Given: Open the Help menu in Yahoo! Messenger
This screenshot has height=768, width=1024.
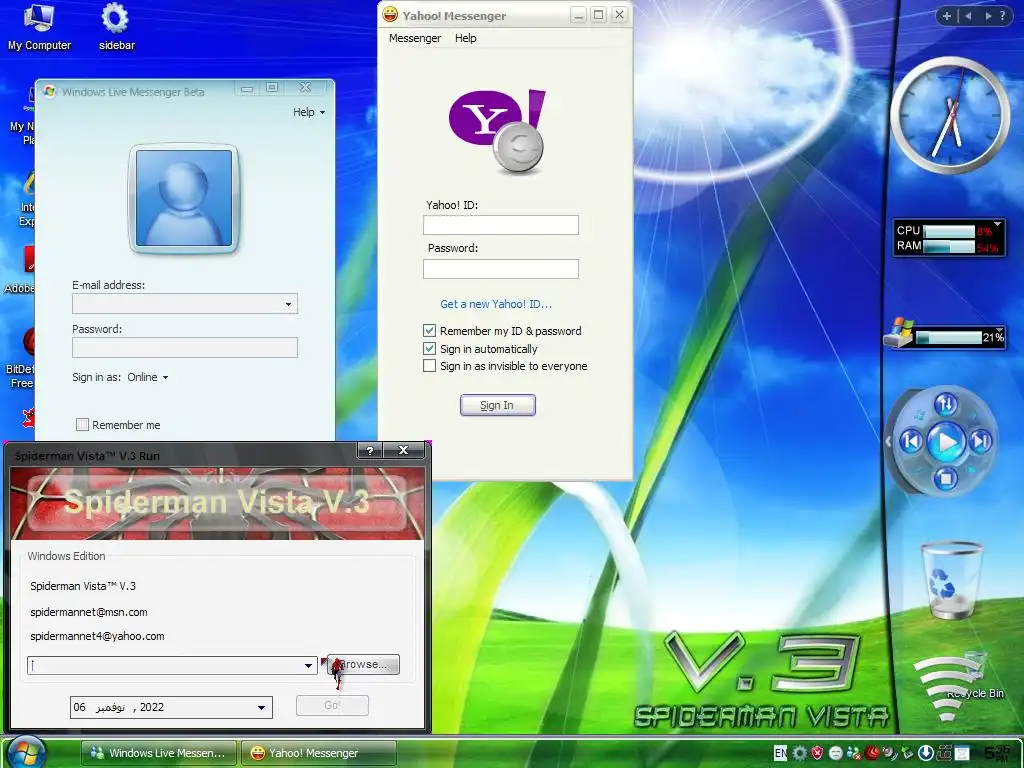Looking at the screenshot, I should click(466, 38).
